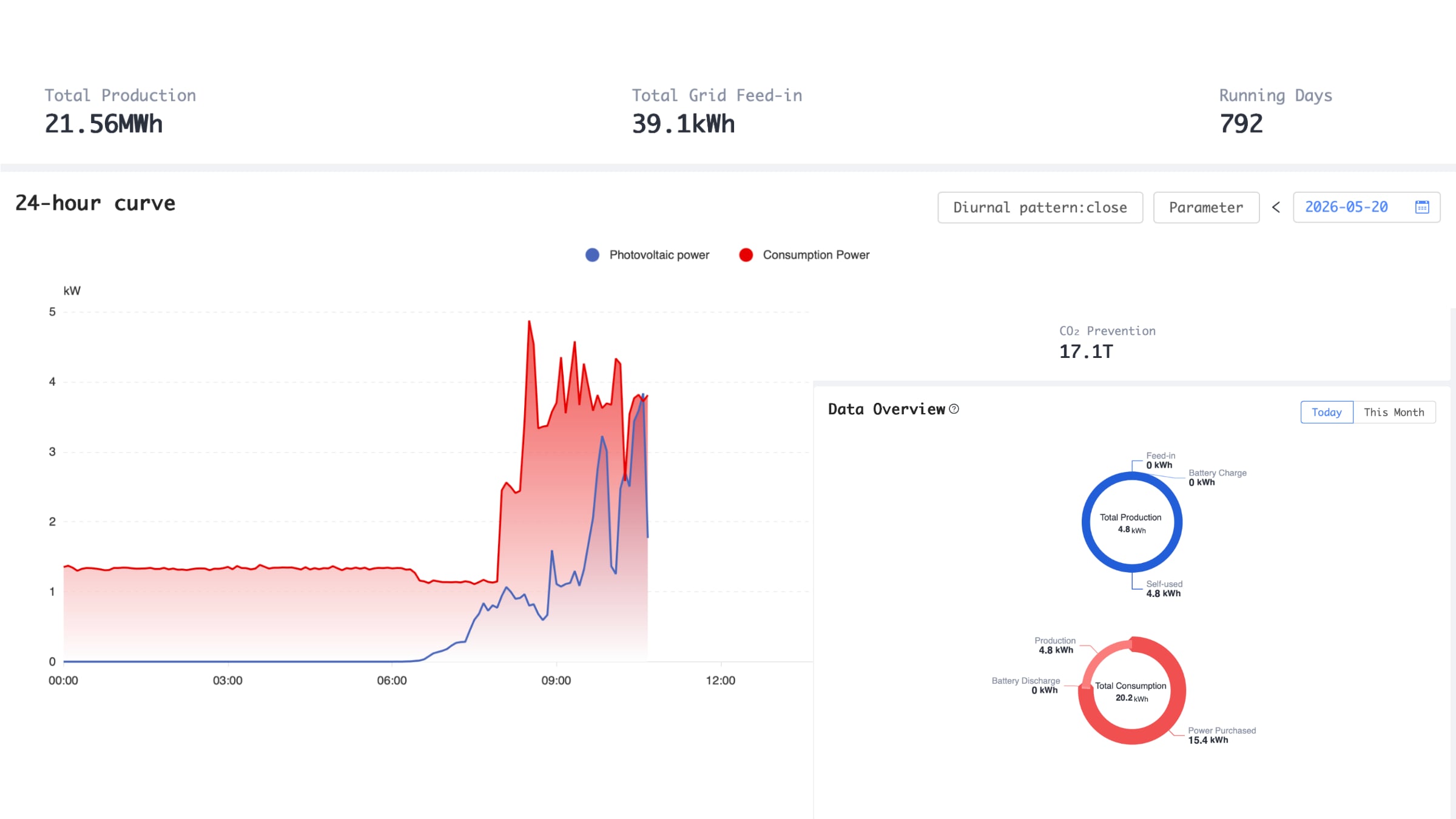Click the 03:00 x-axis time label

(x=227, y=681)
